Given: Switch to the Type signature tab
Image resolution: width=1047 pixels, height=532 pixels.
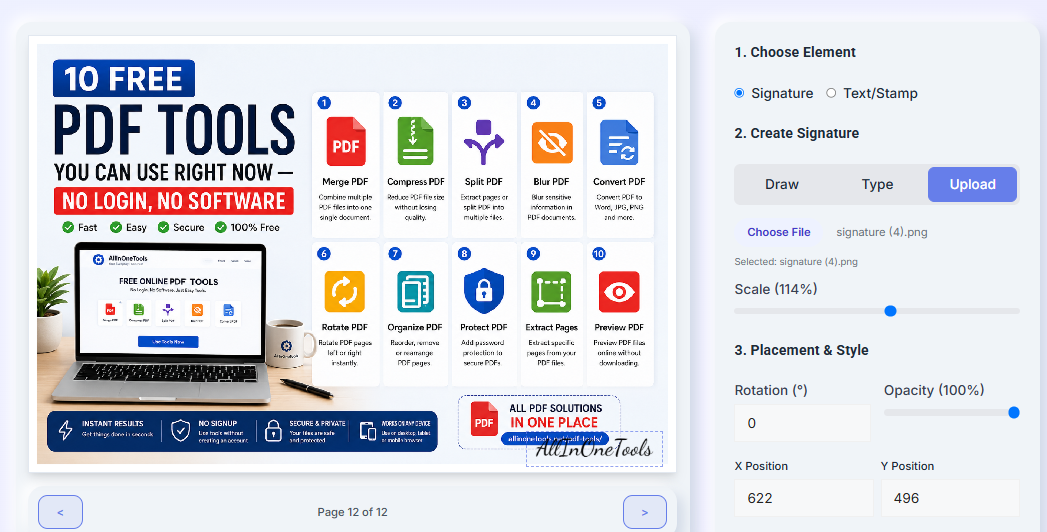Looking at the screenshot, I should coord(877,184).
